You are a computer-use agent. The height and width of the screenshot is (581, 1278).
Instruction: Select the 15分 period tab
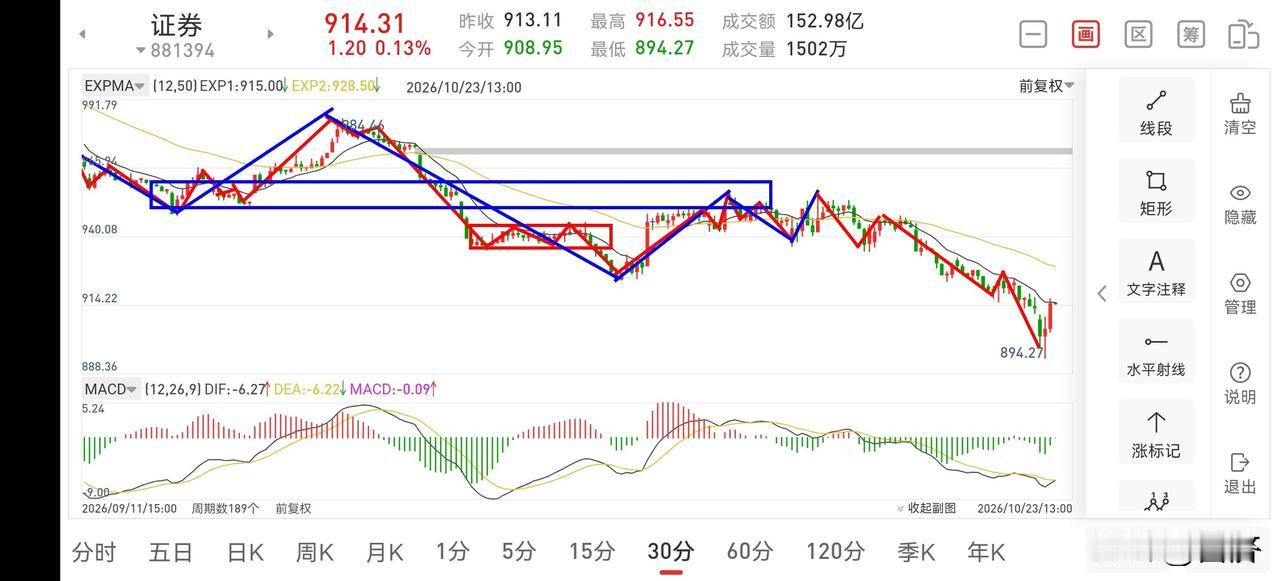[591, 551]
